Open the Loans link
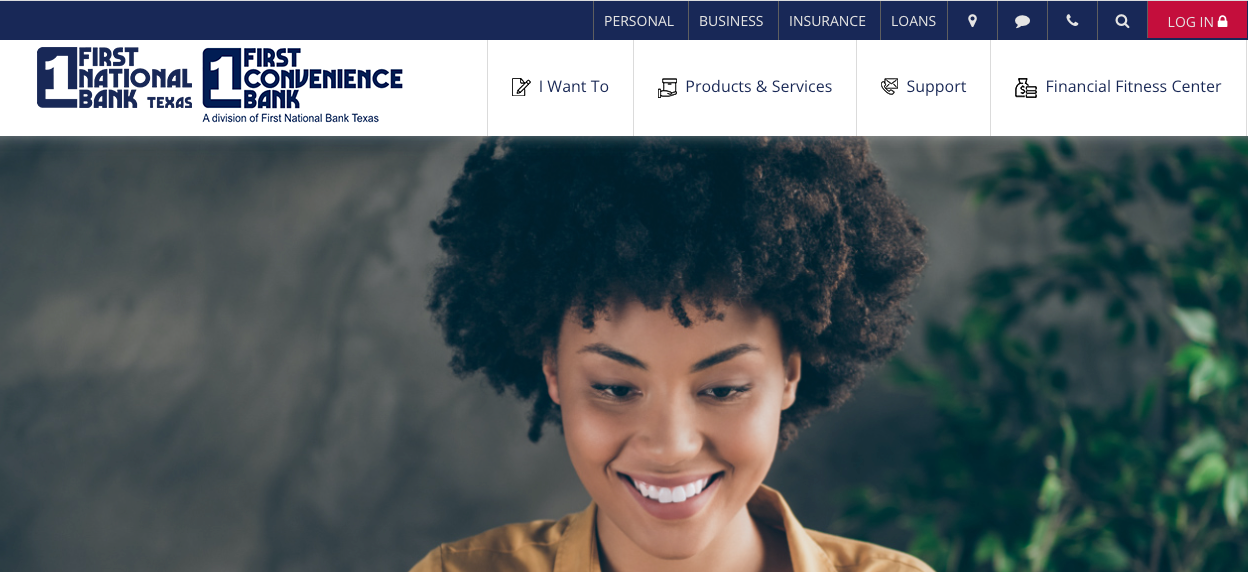The width and height of the screenshot is (1248, 572). point(913,21)
